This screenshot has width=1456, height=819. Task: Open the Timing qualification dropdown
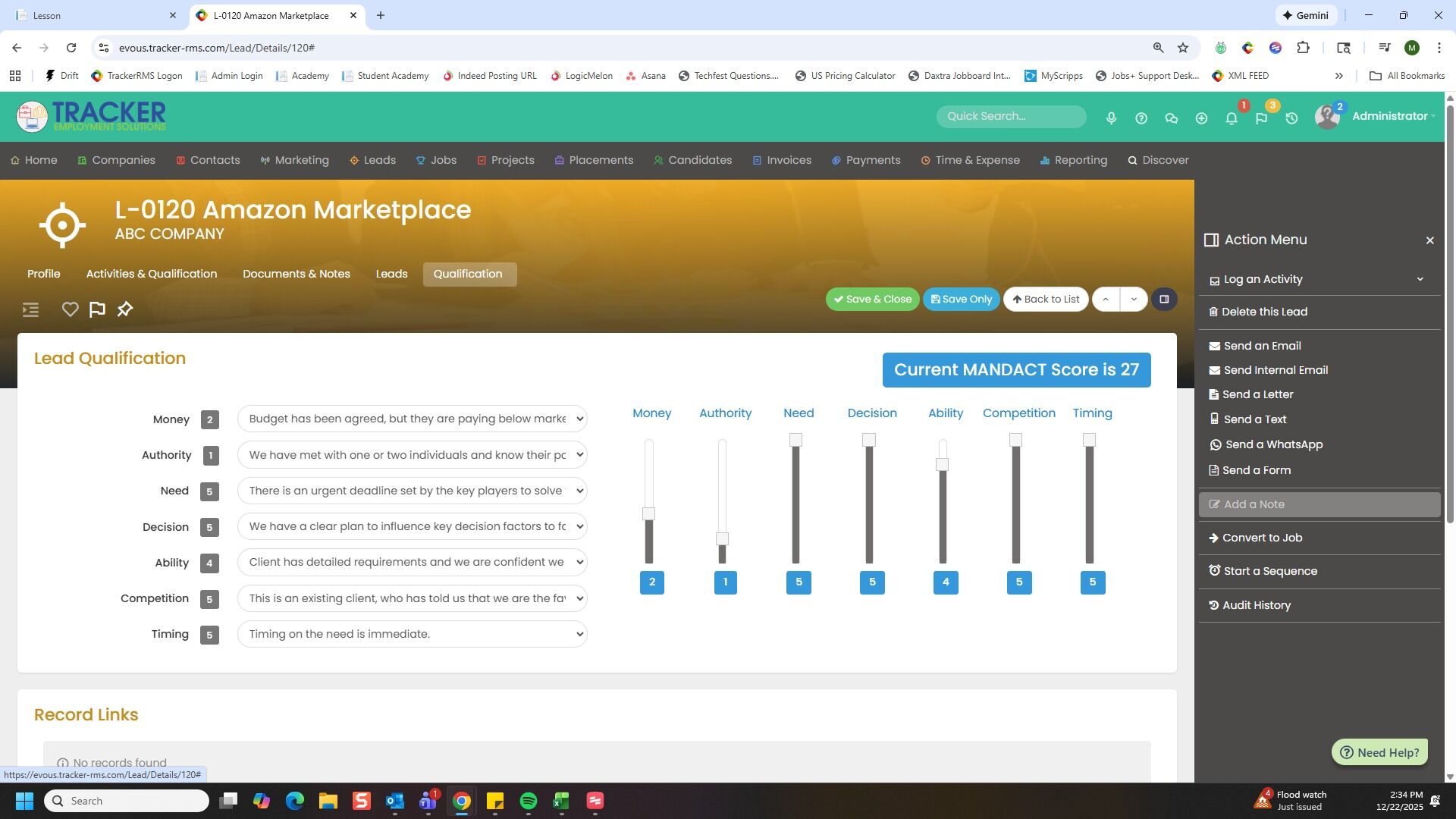click(413, 634)
